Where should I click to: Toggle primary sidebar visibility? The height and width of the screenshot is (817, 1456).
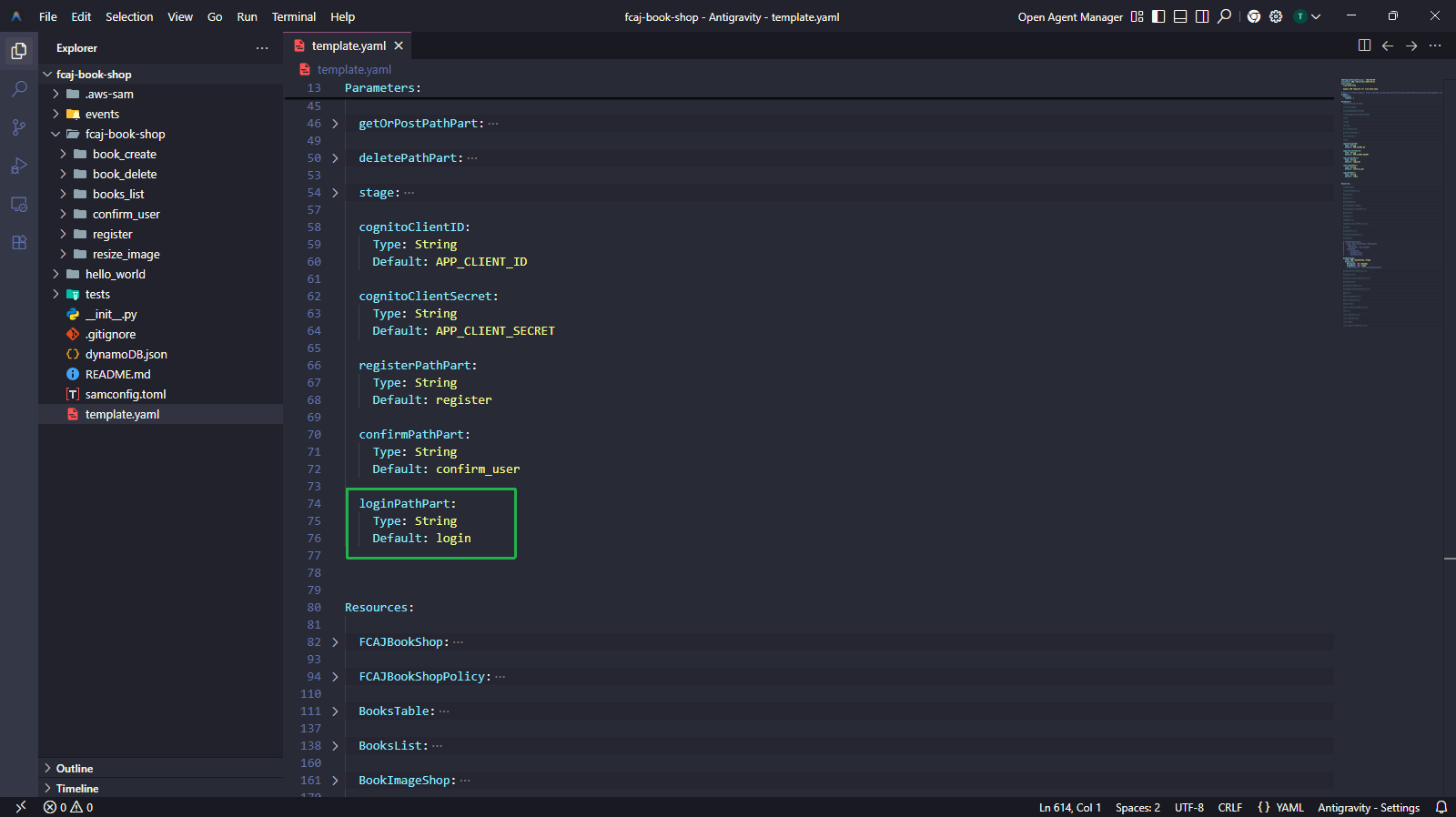click(x=1158, y=16)
